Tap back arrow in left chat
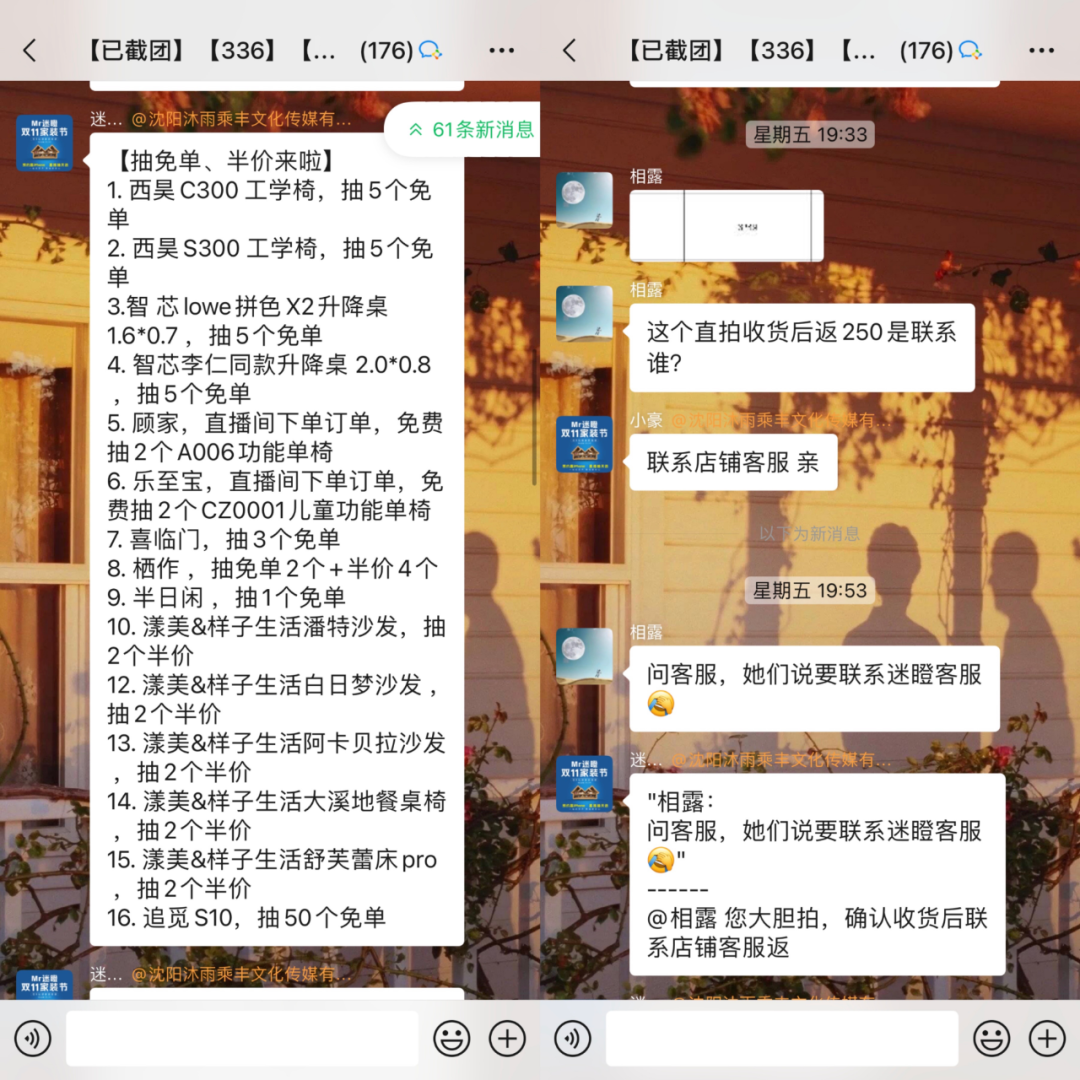 (x=30, y=50)
